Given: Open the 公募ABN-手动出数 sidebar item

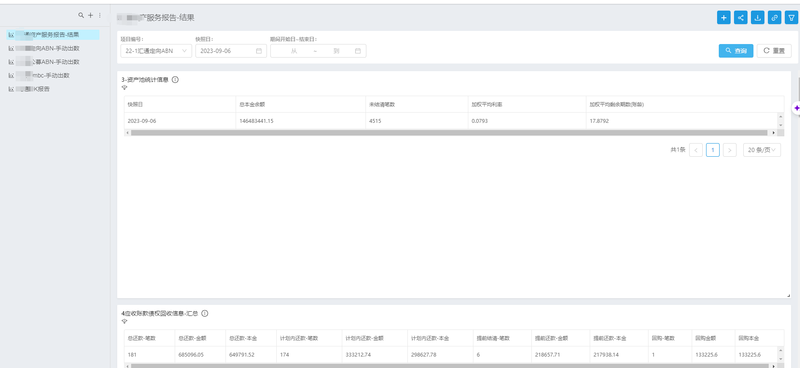Looking at the screenshot, I should tap(53, 62).
